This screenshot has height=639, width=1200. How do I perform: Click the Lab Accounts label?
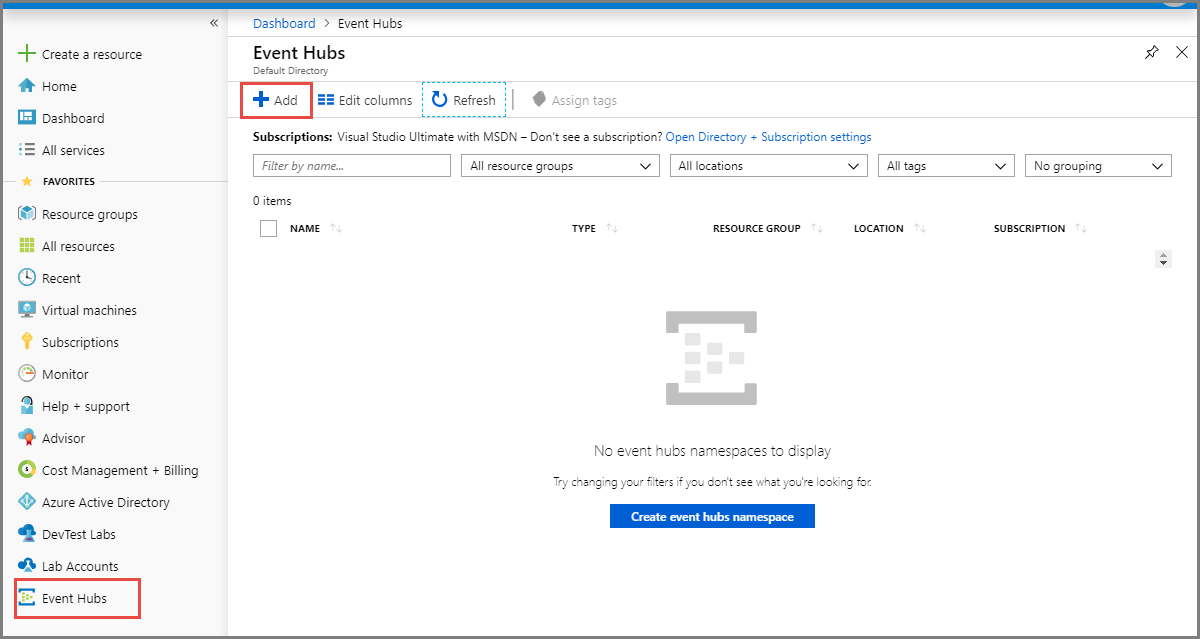80,566
